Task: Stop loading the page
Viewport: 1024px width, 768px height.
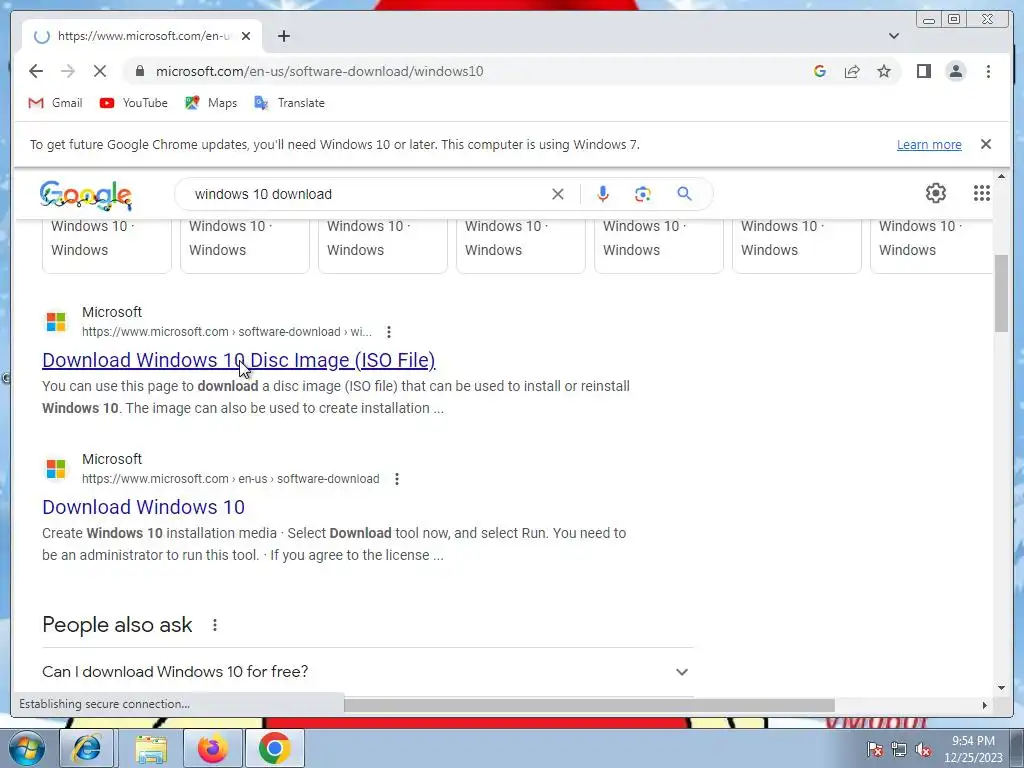Action: 100,71
